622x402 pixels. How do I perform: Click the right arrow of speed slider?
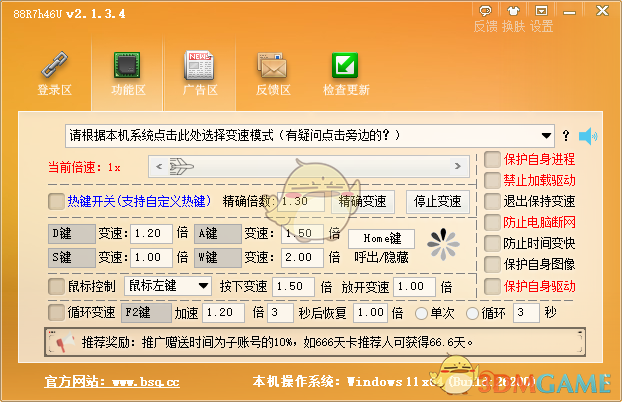[x=457, y=166]
